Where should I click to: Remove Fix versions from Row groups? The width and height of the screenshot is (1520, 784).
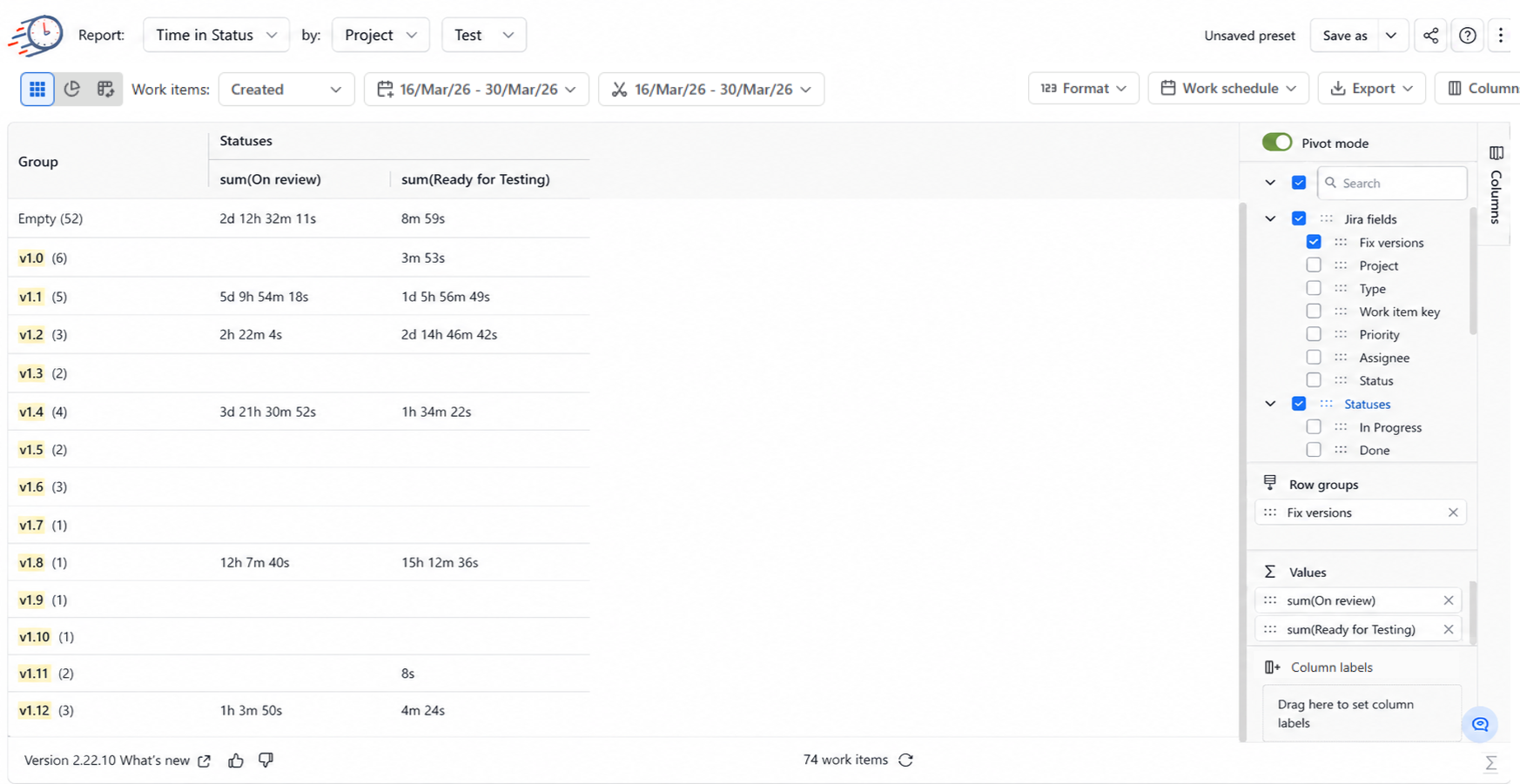(x=1453, y=513)
